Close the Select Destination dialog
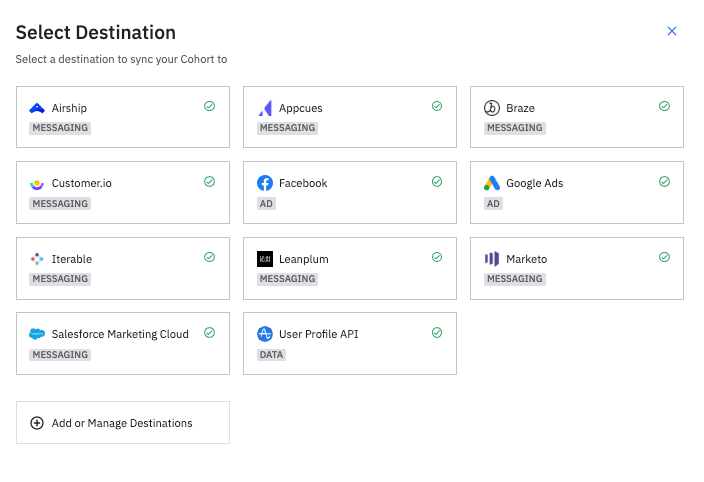Image resolution: width=704 pixels, height=482 pixels. click(672, 31)
